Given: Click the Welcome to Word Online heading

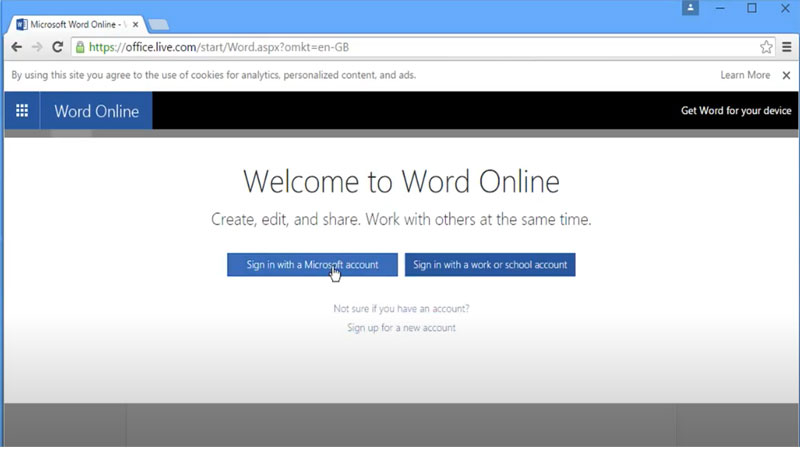Looking at the screenshot, I should tap(401, 182).
